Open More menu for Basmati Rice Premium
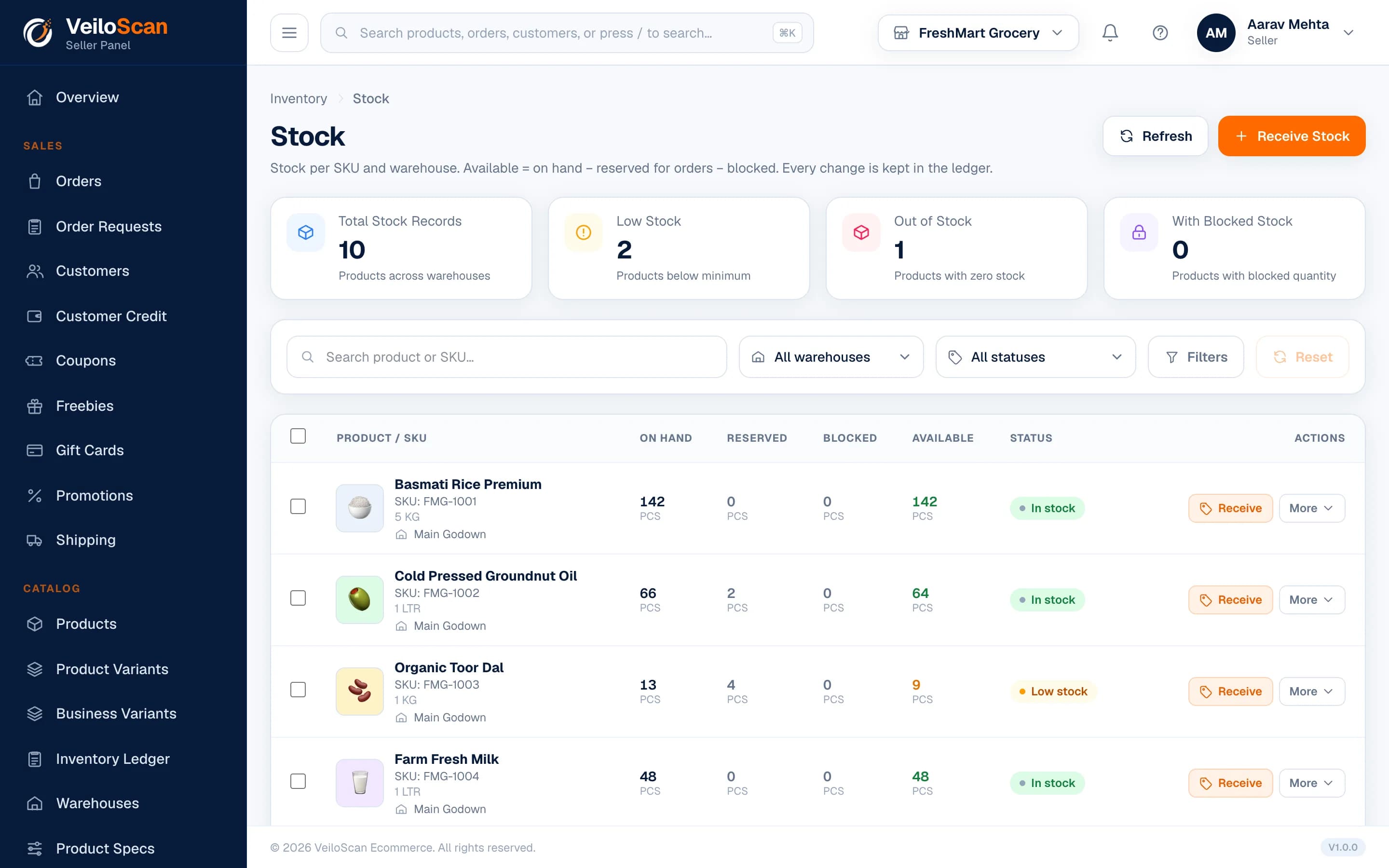The width and height of the screenshot is (1389, 868). tap(1311, 508)
